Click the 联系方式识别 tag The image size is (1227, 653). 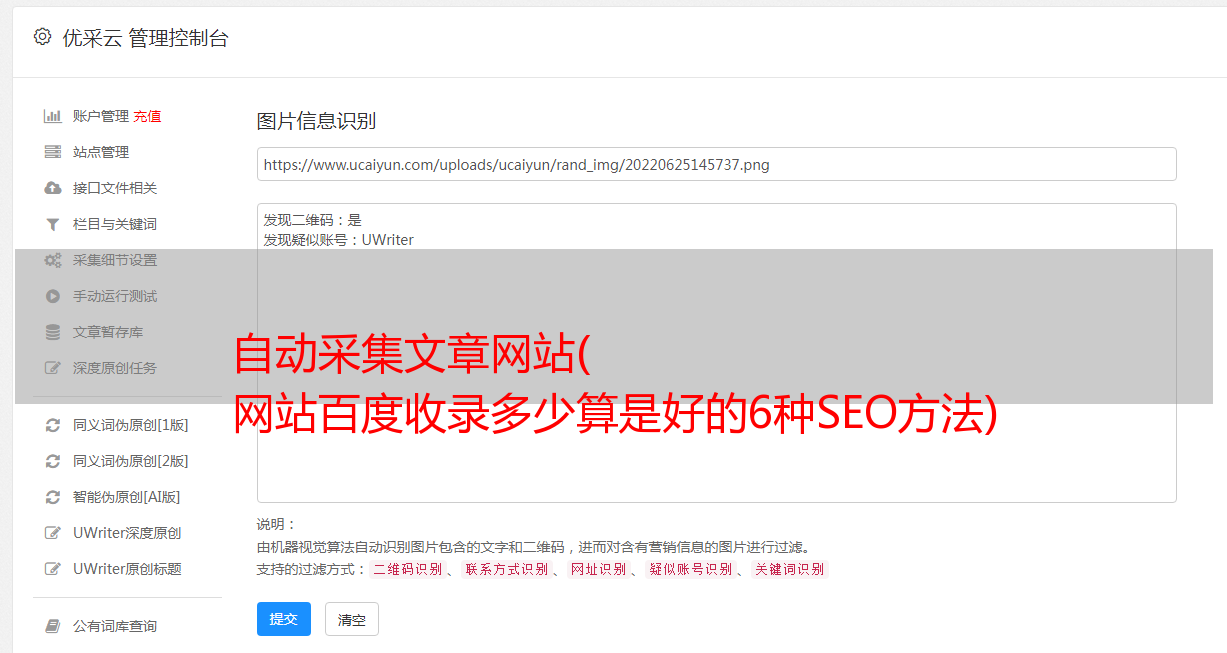pos(506,569)
